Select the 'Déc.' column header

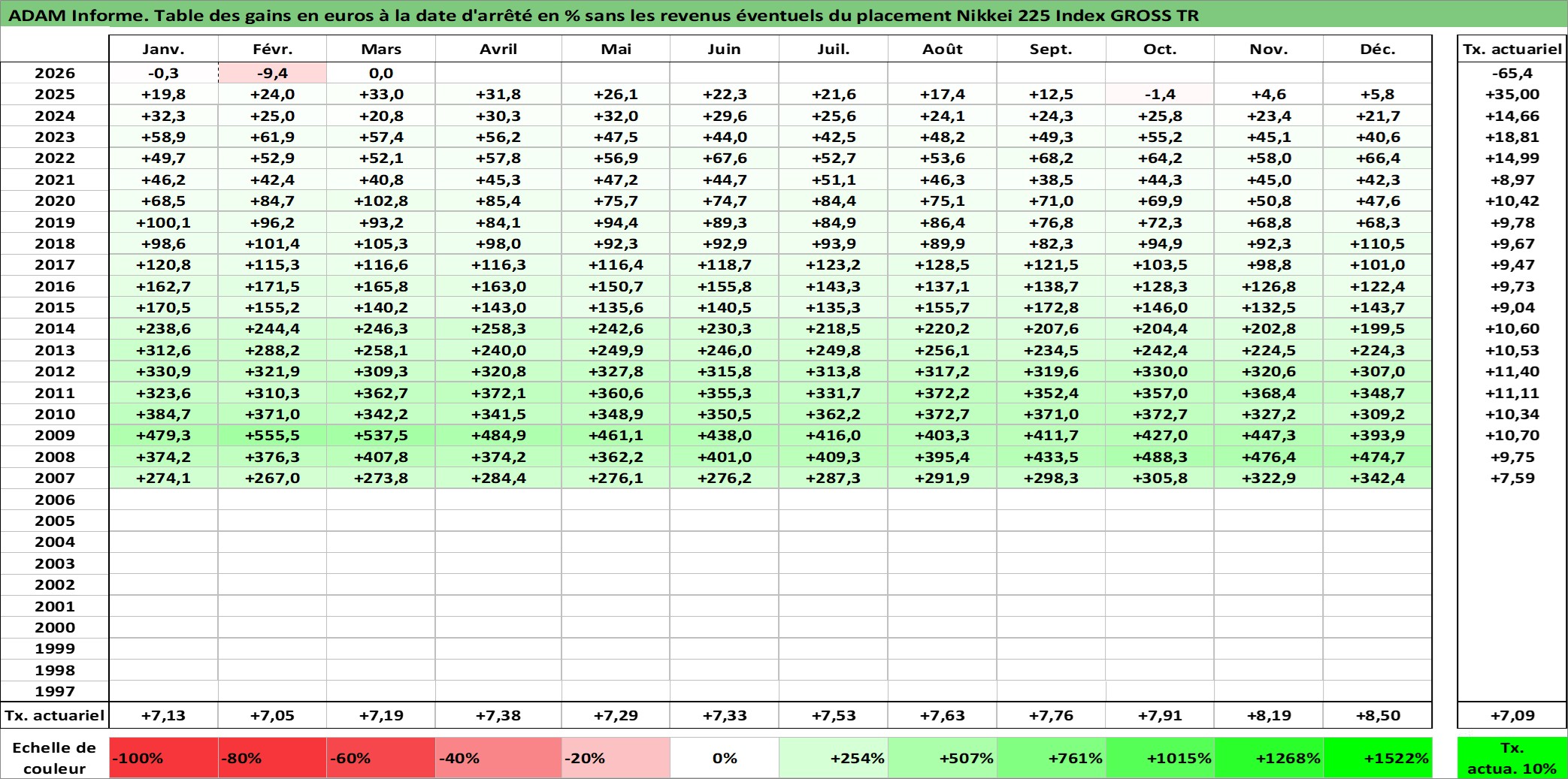1377,49
